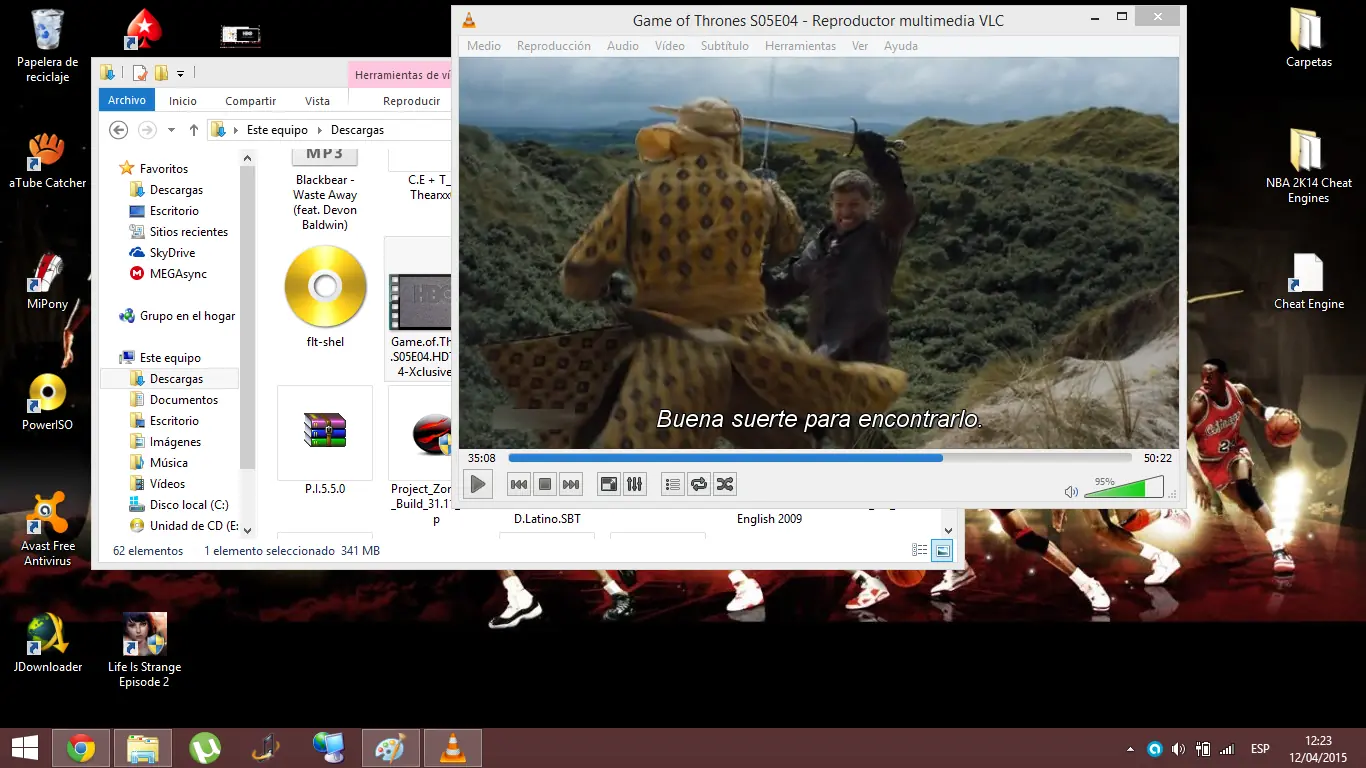Screen dimensions: 1366x768
Task: Switch to the Inicio ribbon tab
Action: [x=183, y=101]
